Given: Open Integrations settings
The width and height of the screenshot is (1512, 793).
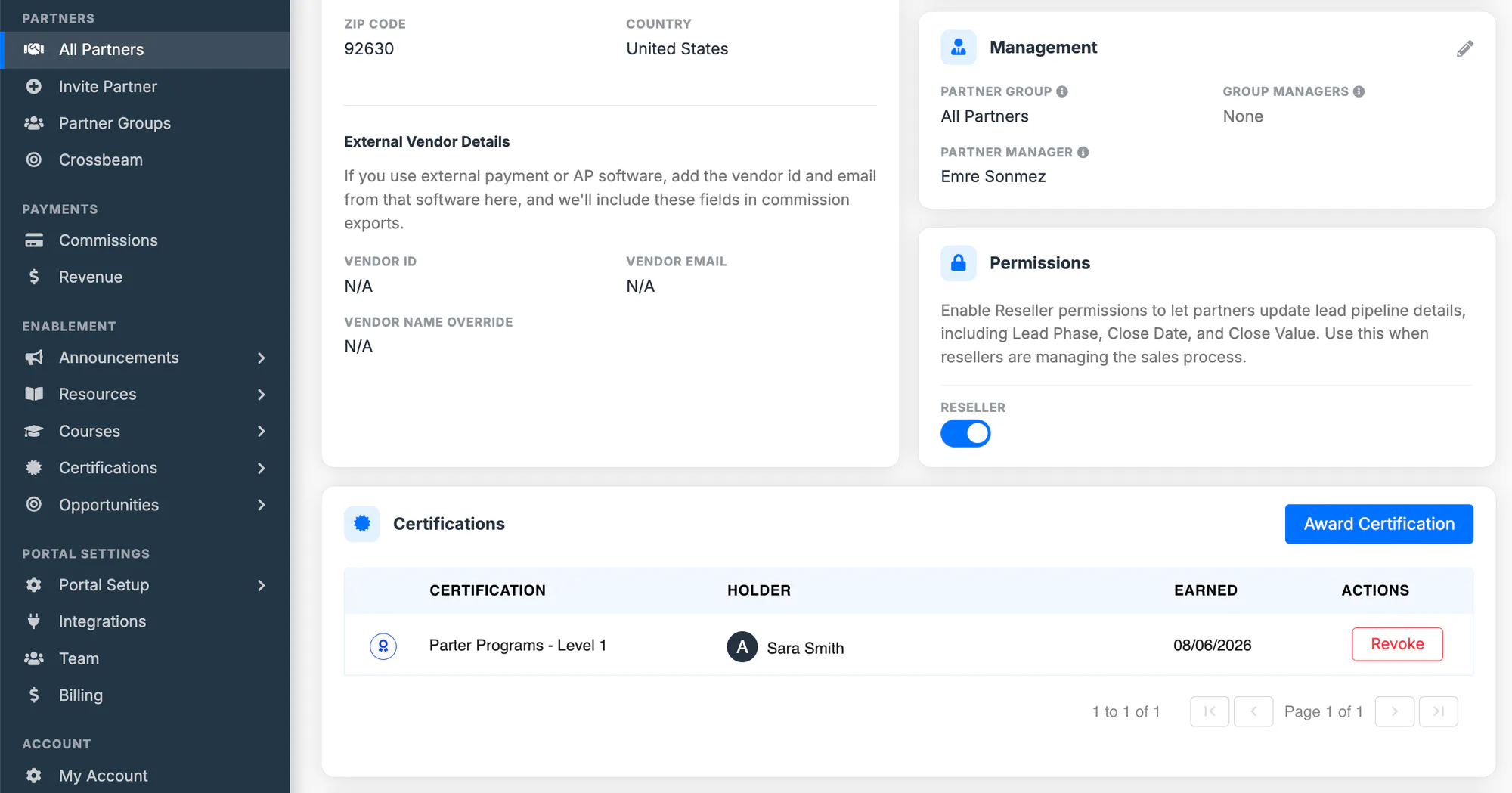Looking at the screenshot, I should click(x=145, y=621).
